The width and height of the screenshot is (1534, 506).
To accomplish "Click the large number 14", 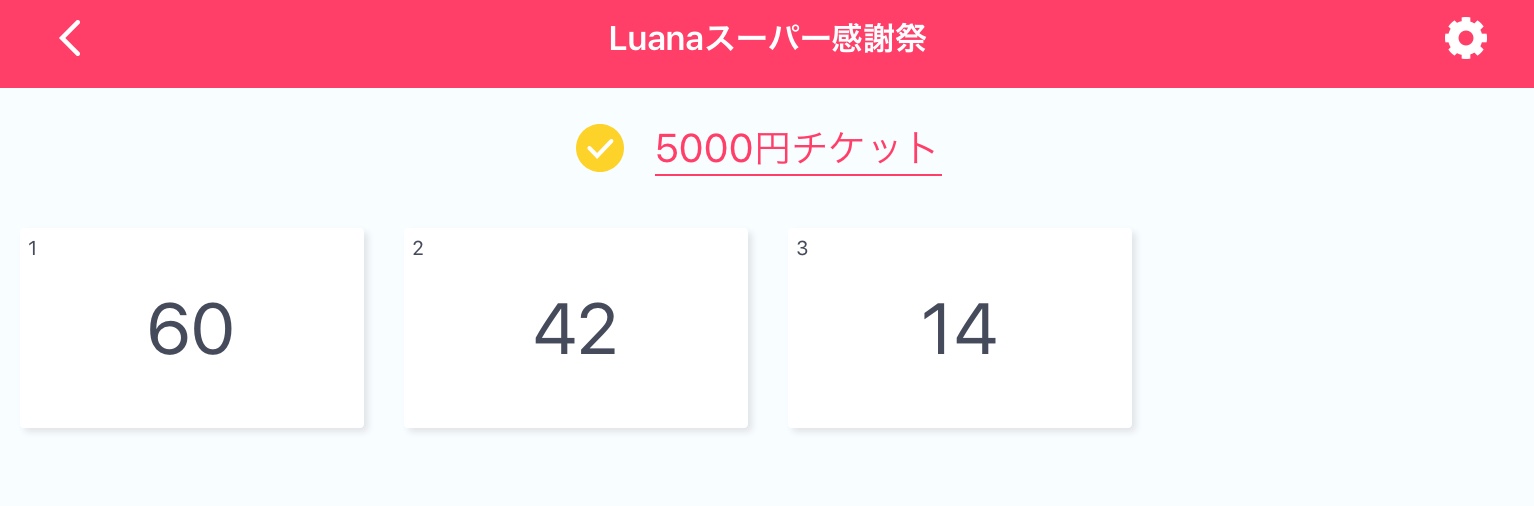I will [x=959, y=330].
